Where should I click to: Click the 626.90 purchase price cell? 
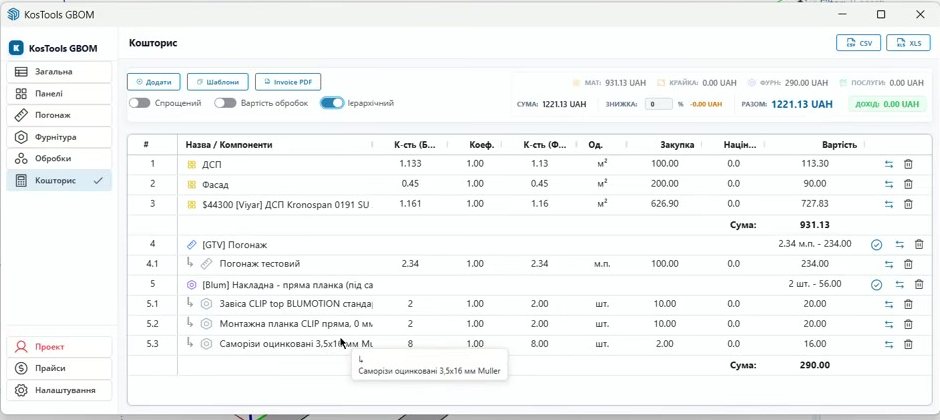(665, 204)
